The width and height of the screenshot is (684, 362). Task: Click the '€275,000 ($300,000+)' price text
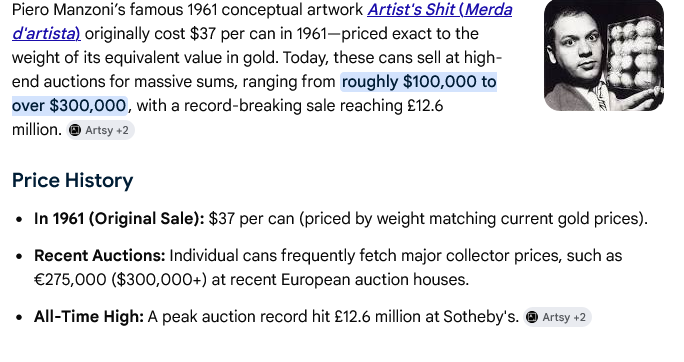tap(120, 280)
